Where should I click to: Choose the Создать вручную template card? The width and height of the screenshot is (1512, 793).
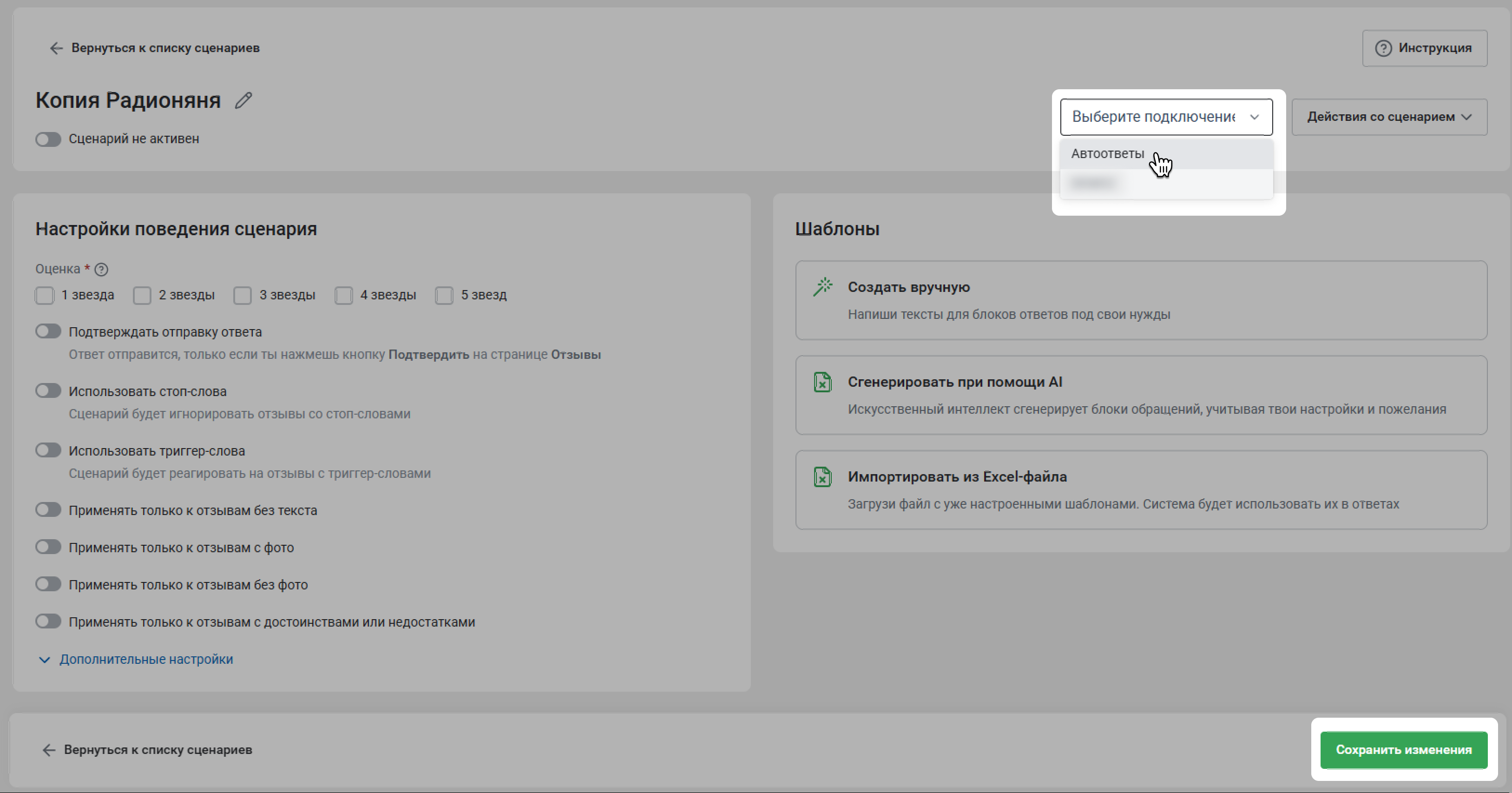pyautogui.click(x=1141, y=301)
